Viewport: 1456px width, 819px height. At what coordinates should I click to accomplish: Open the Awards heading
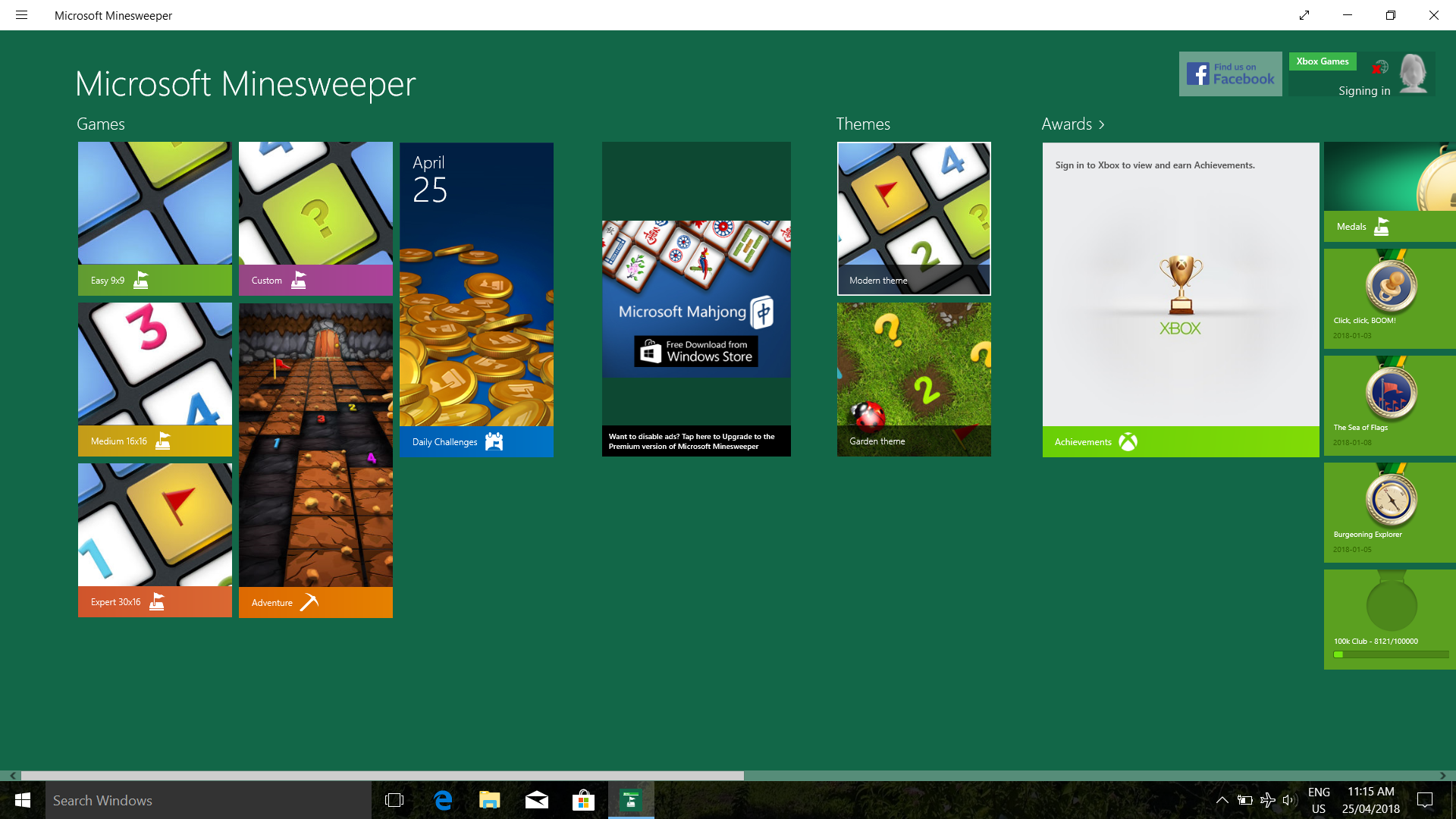pos(1066,124)
